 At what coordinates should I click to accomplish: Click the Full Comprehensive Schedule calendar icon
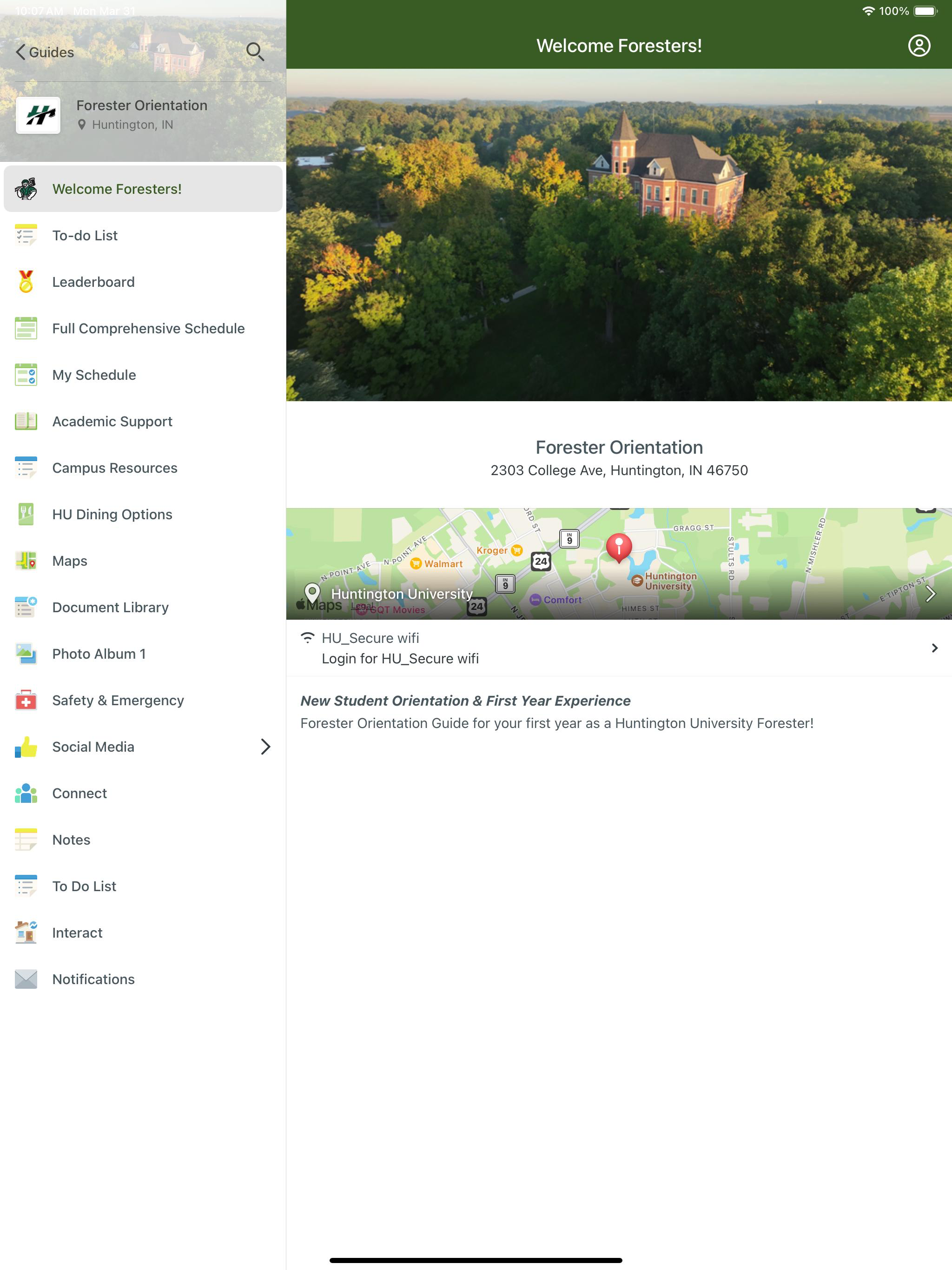tap(26, 328)
